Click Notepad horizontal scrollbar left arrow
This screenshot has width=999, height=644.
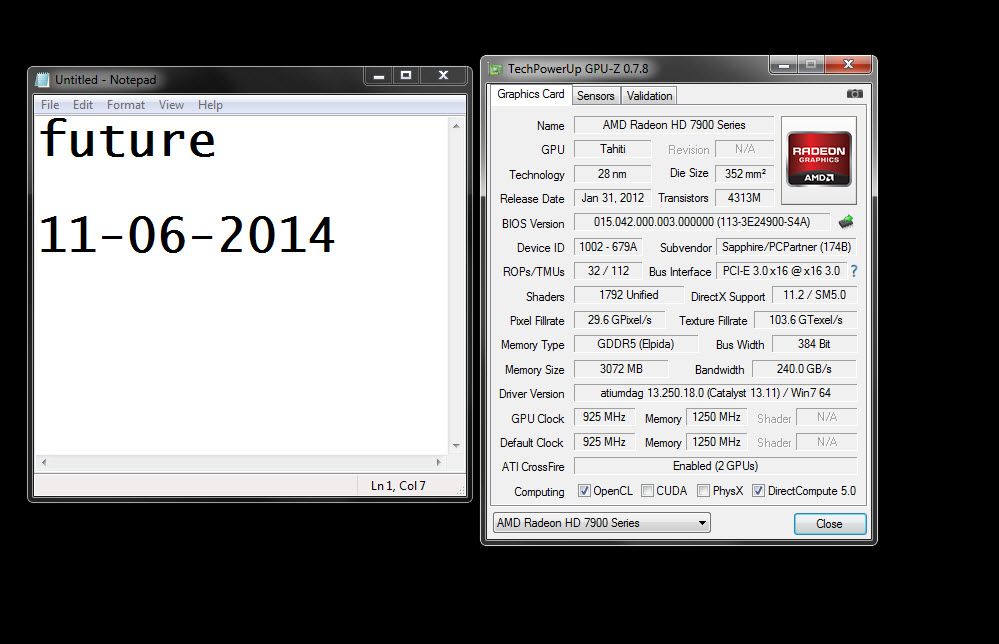(x=43, y=462)
